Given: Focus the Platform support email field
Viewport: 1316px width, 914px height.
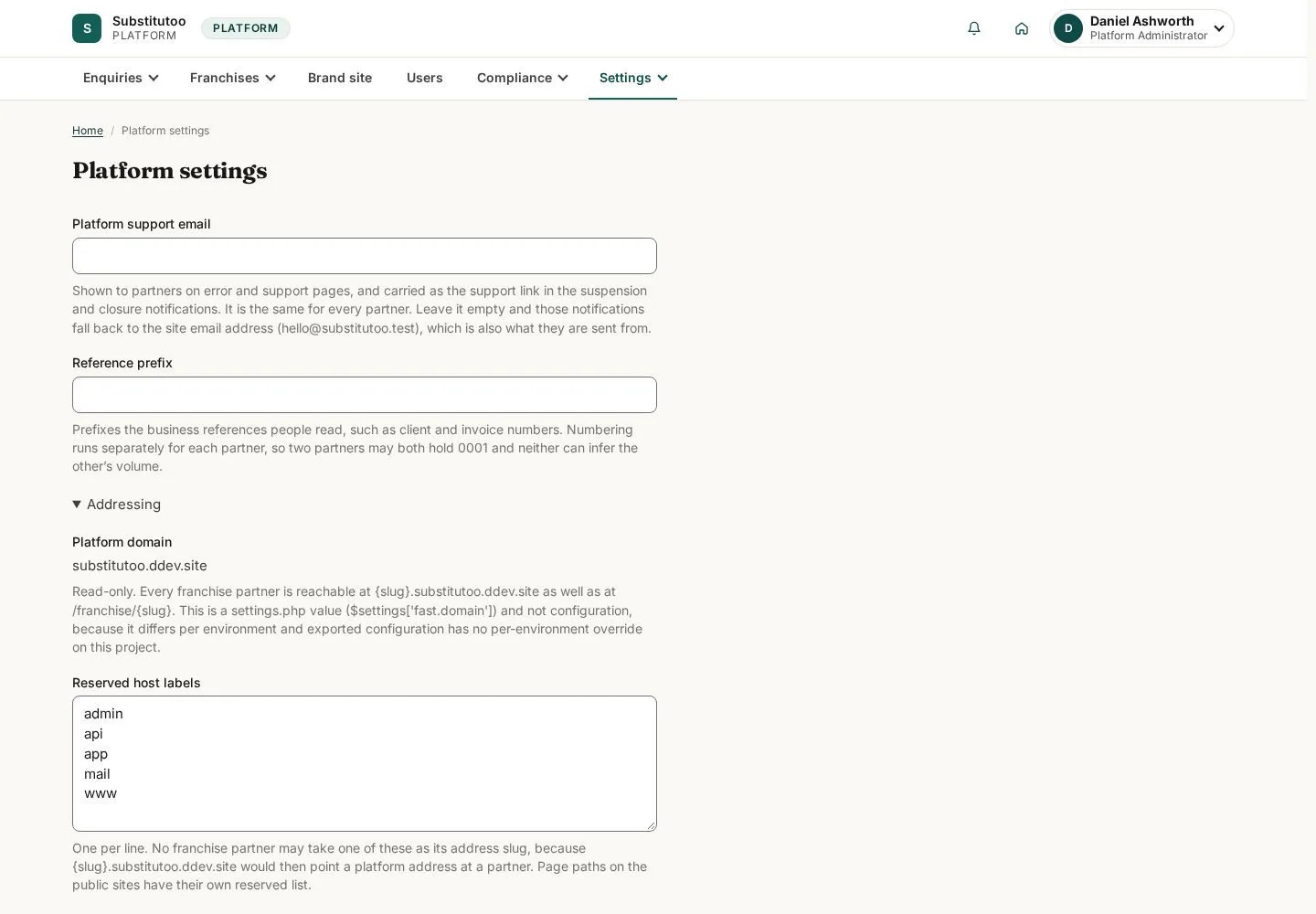Looking at the screenshot, I should coord(365,256).
